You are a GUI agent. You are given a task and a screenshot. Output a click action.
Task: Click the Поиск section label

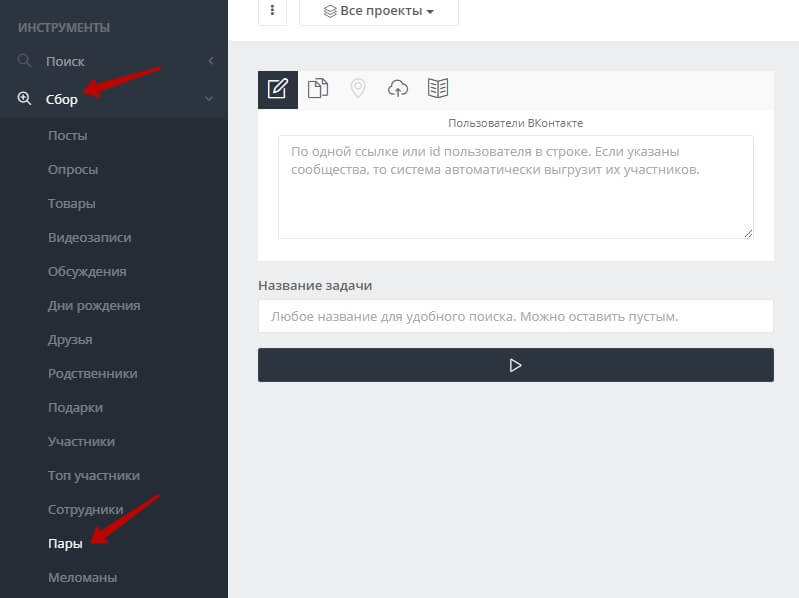pyautogui.click(x=65, y=62)
